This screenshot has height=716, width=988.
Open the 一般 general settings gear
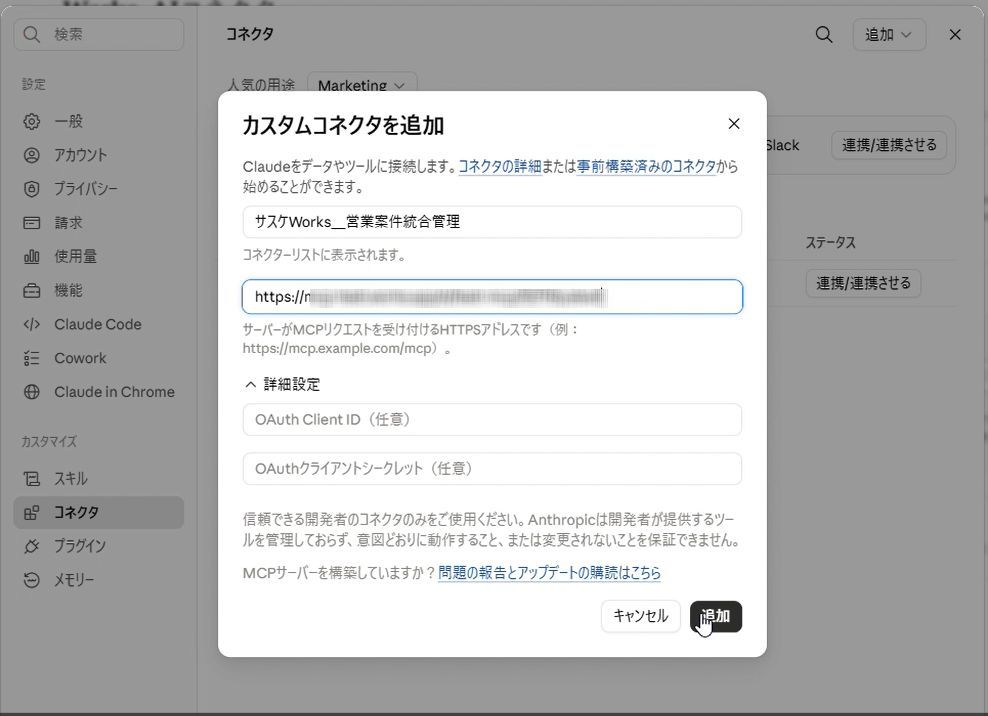pyautogui.click(x=98, y=121)
